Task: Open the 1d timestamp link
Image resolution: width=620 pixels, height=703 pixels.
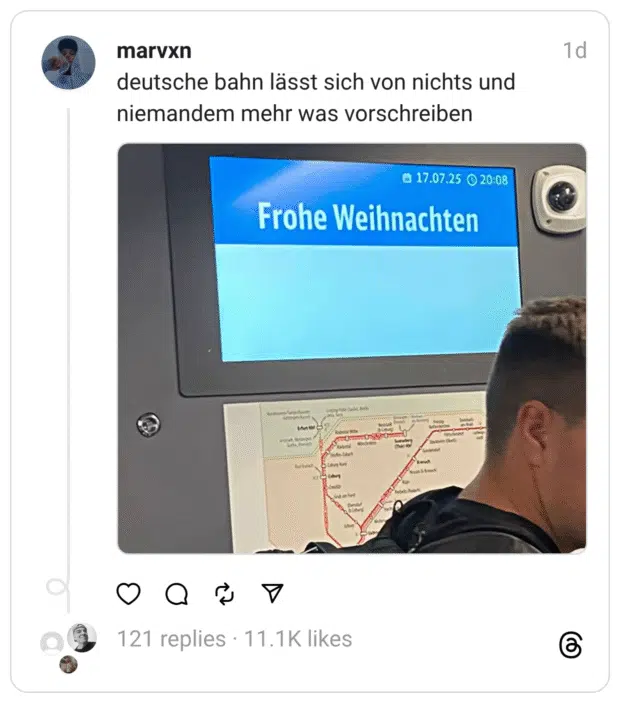Action: point(575,50)
